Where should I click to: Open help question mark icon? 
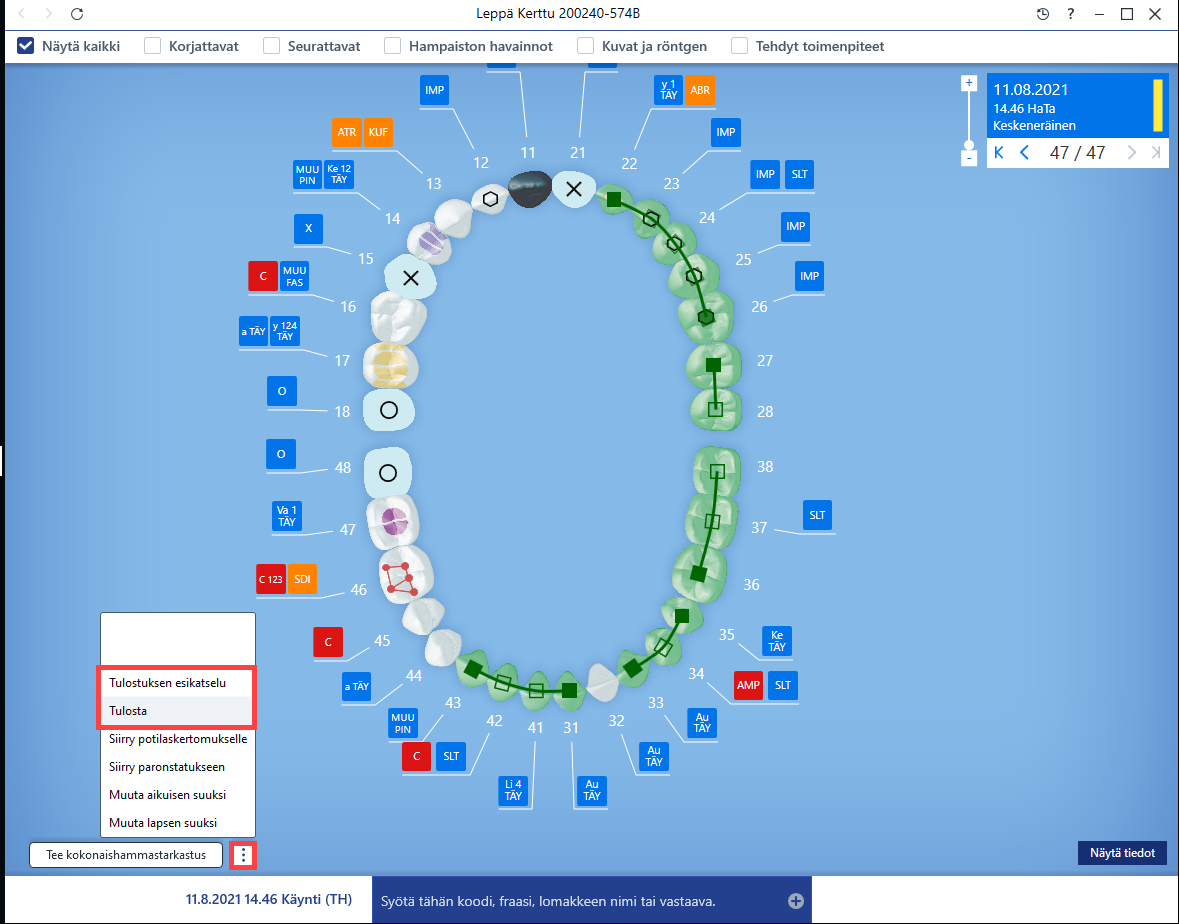[x=1071, y=14]
